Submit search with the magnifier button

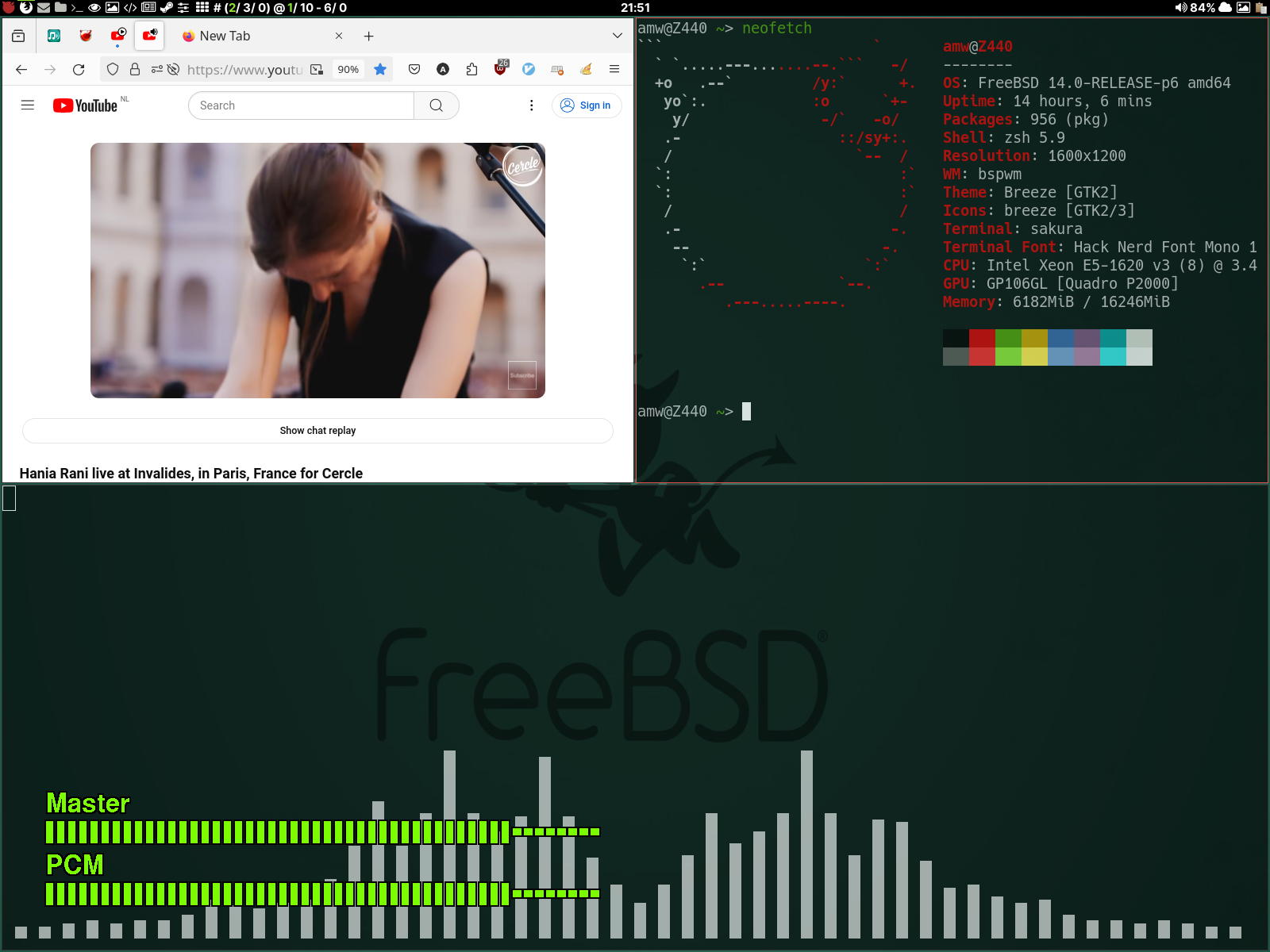(437, 106)
